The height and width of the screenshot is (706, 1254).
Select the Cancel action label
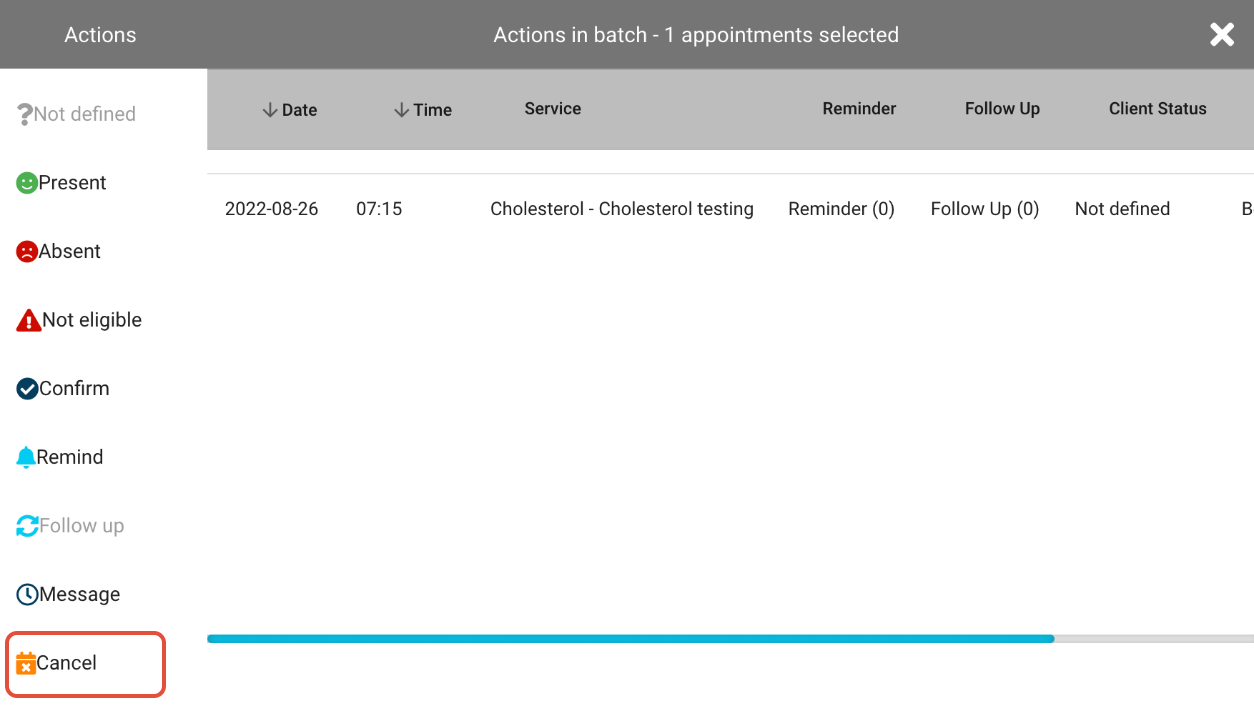point(67,663)
